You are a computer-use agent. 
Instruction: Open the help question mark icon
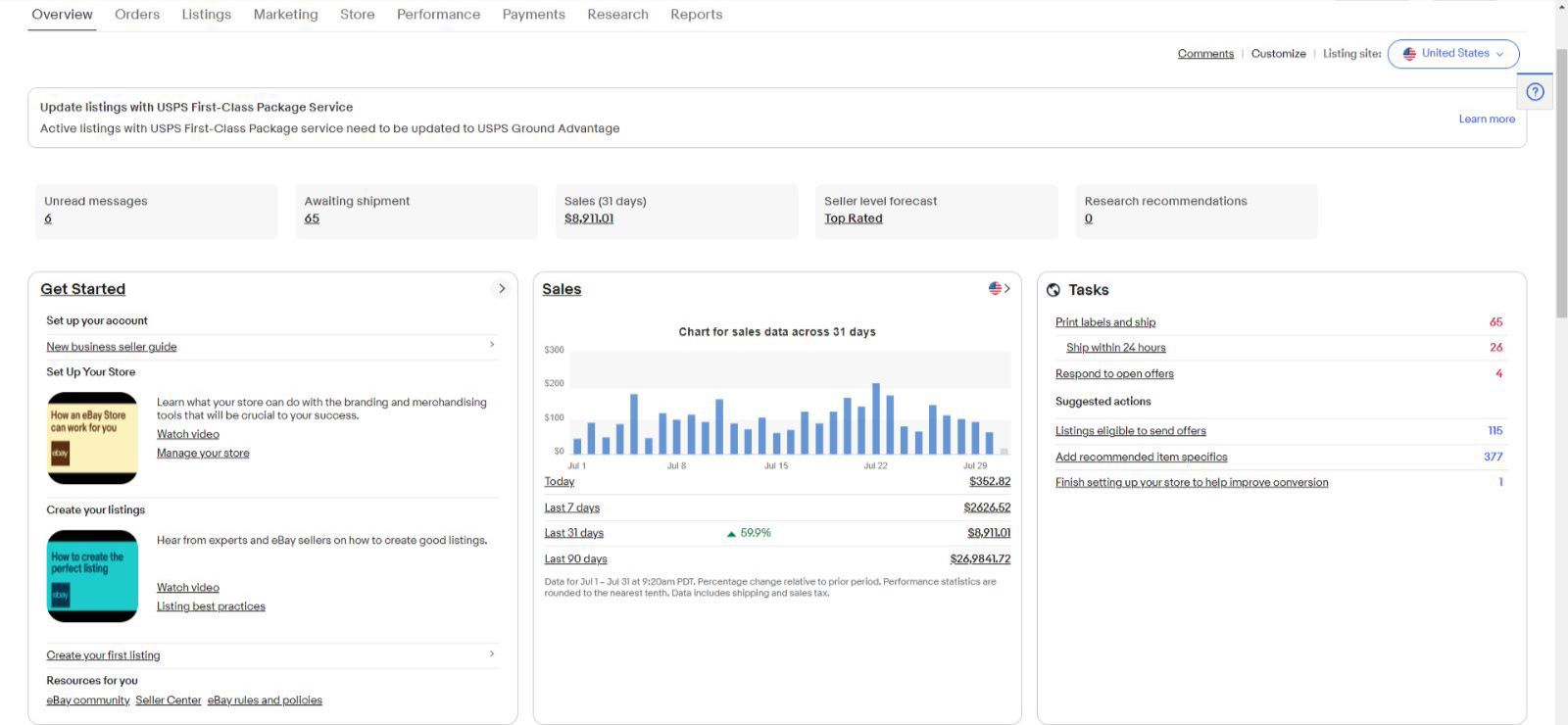(1535, 91)
